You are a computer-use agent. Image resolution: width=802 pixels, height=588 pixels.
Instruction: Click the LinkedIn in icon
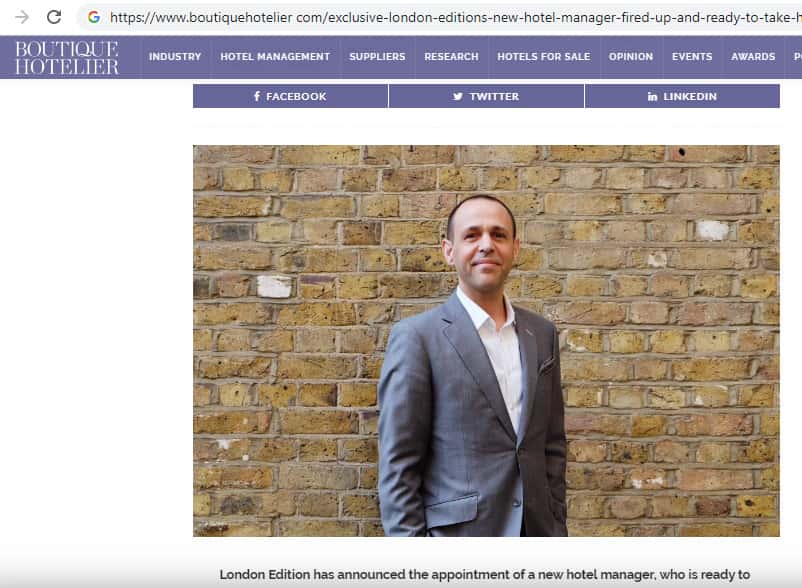coord(652,96)
